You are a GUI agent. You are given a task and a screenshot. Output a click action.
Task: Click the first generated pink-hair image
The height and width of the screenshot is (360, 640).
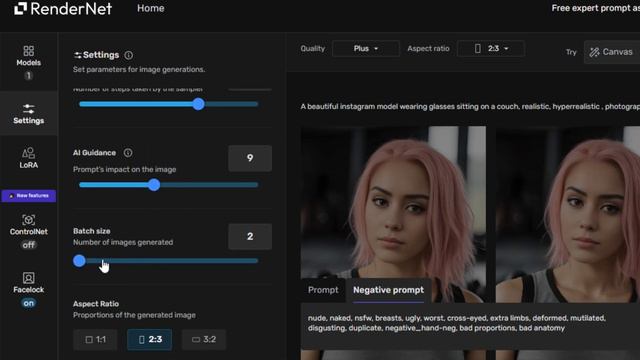(393, 214)
